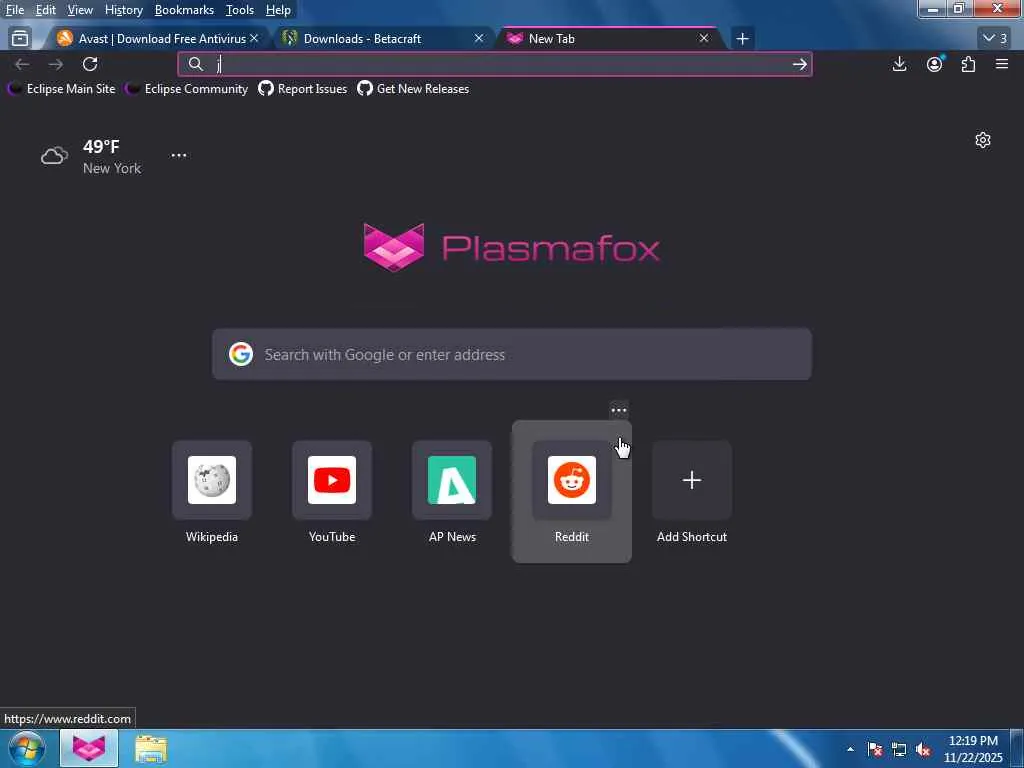This screenshot has width=1024, height=768.
Task: Open Report Issues bookmark
Action: tap(302, 89)
